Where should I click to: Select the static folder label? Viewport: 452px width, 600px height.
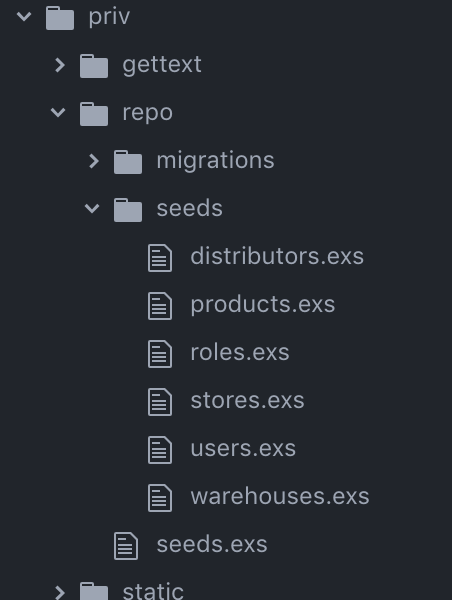point(153,592)
